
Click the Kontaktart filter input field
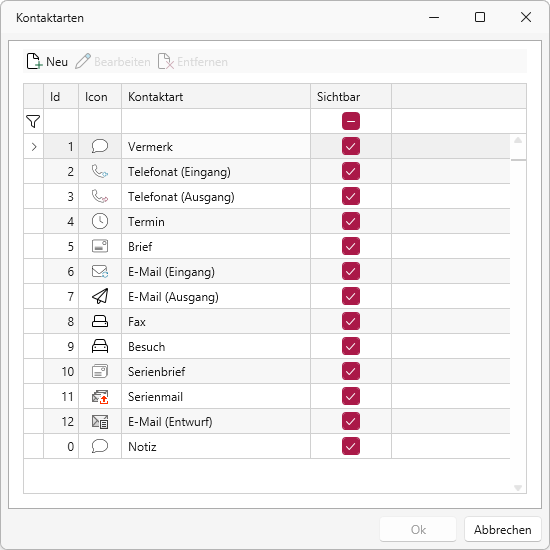(216, 121)
